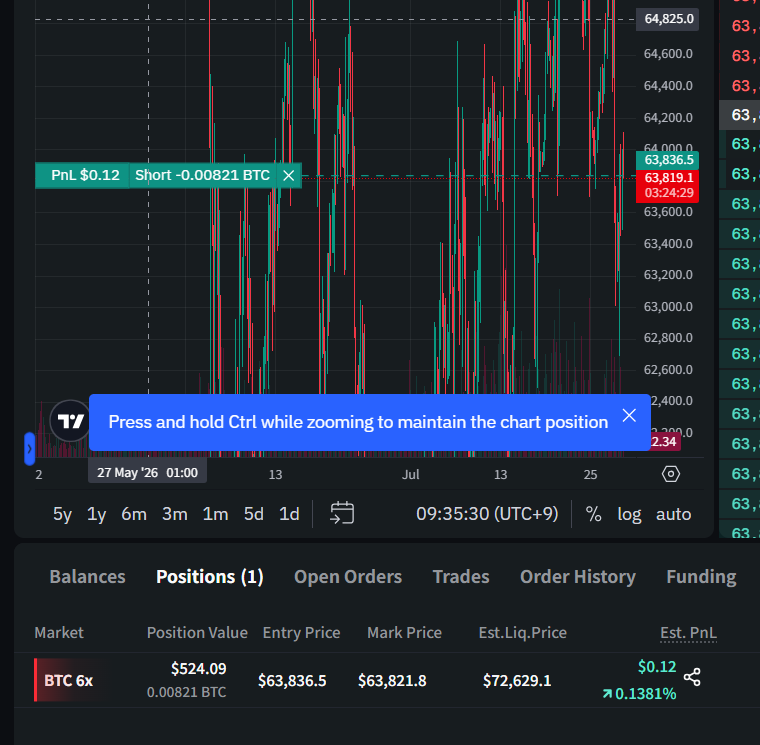Viewport: 760px width, 745px height.
Task: Click the 0.00821 BTC position size text
Action: [x=186, y=692]
